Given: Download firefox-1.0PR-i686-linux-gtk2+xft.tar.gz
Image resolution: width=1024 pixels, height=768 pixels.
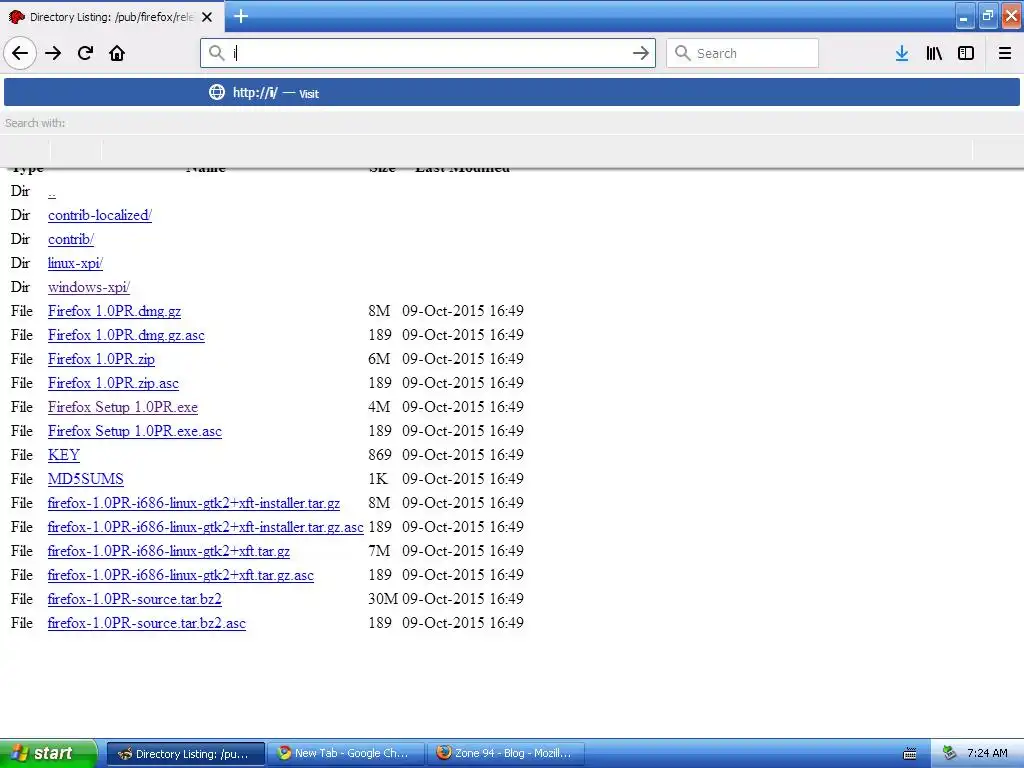Looking at the screenshot, I should (168, 551).
